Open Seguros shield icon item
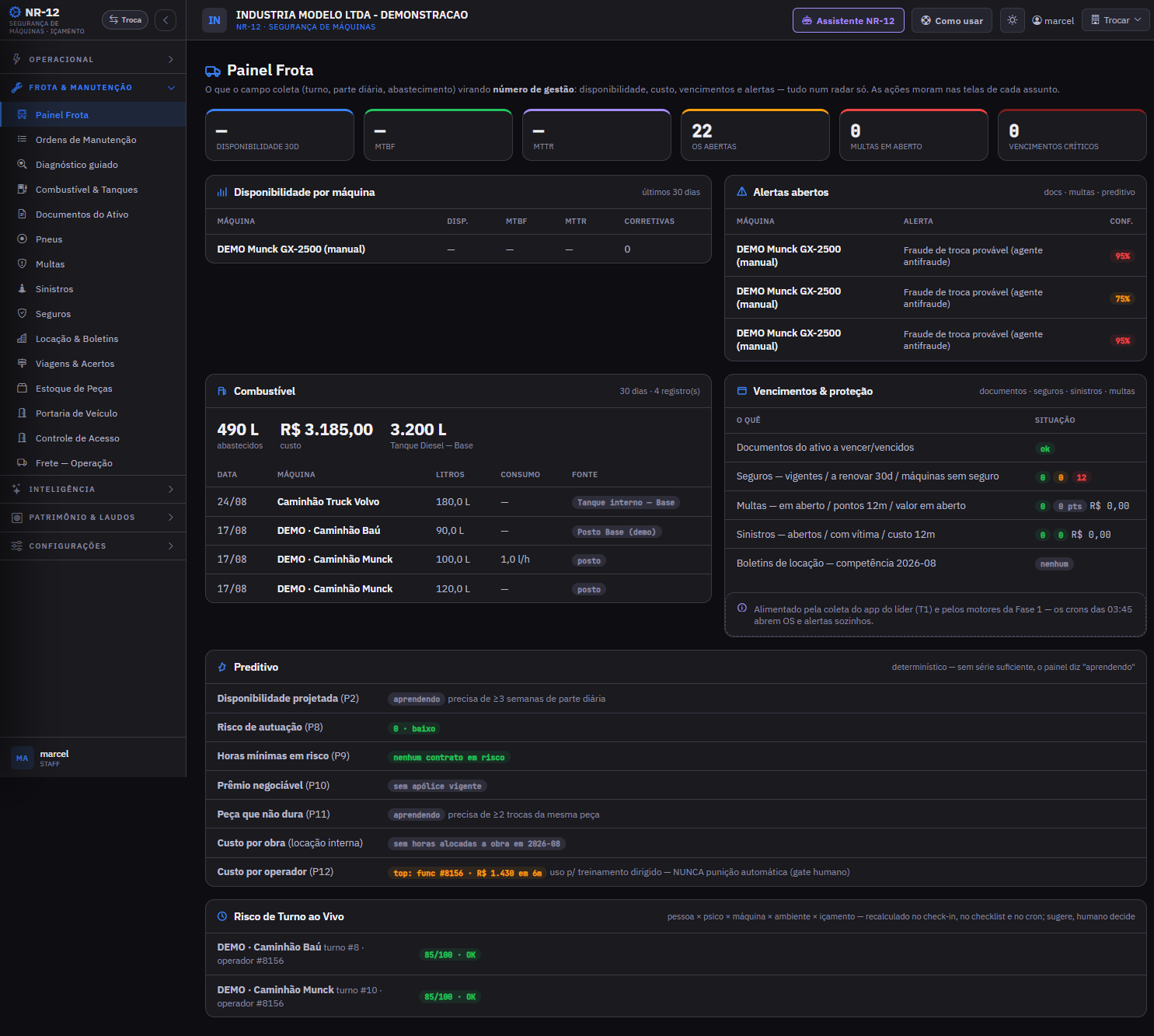1154x1036 pixels. [x=22, y=314]
